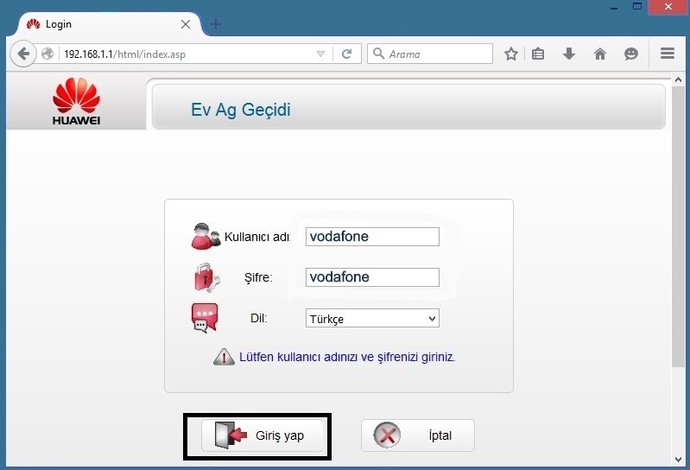The height and width of the screenshot is (470, 690).
Task: Click the globe site identity icon
Action: point(48,54)
